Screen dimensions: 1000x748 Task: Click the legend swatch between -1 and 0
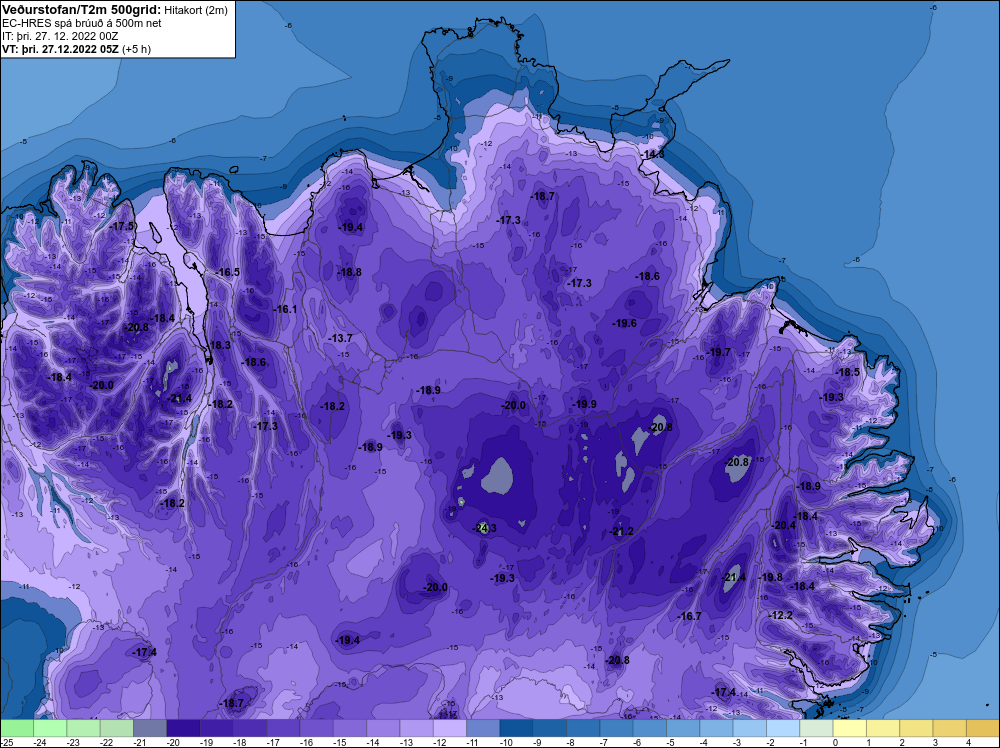tap(816, 728)
